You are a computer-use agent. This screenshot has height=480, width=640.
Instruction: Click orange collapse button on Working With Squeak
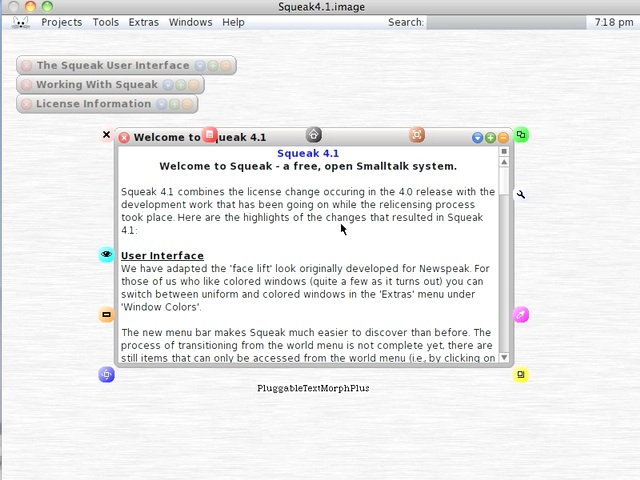tap(194, 85)
